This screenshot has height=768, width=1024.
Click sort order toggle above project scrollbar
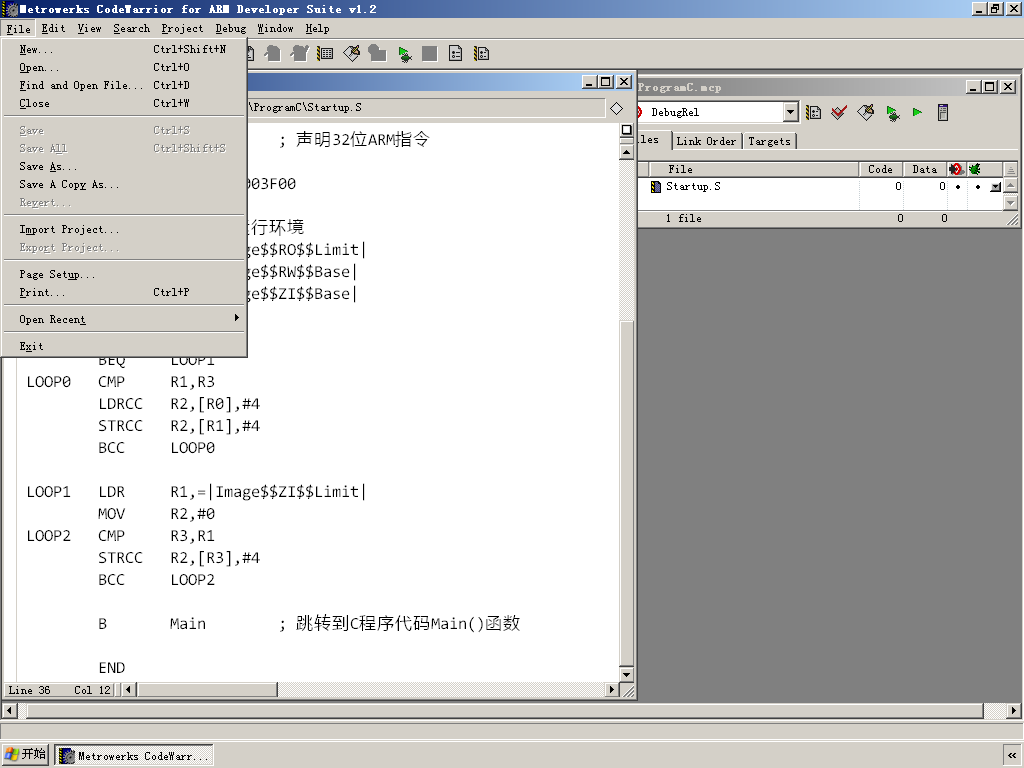pos(1010,169)
